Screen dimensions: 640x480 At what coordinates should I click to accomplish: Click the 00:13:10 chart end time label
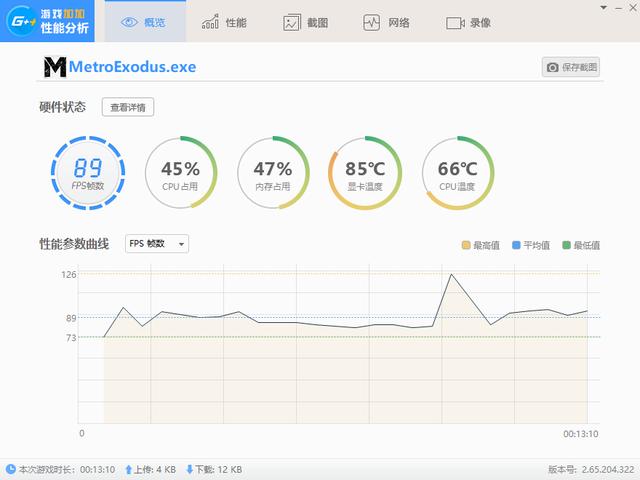tap(580, 434)
